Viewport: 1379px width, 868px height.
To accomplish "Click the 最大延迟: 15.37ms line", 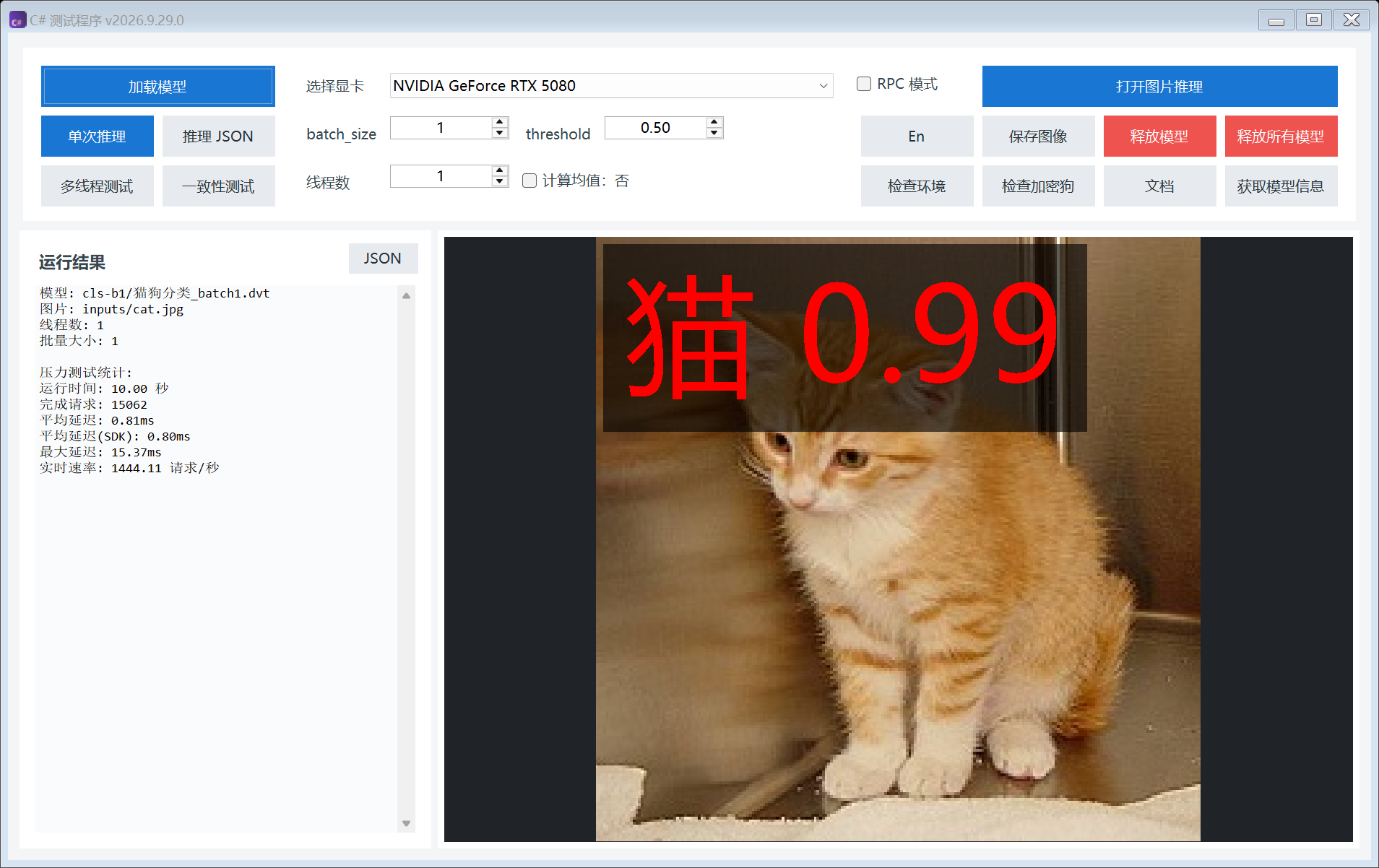I will tap(100, 452).
